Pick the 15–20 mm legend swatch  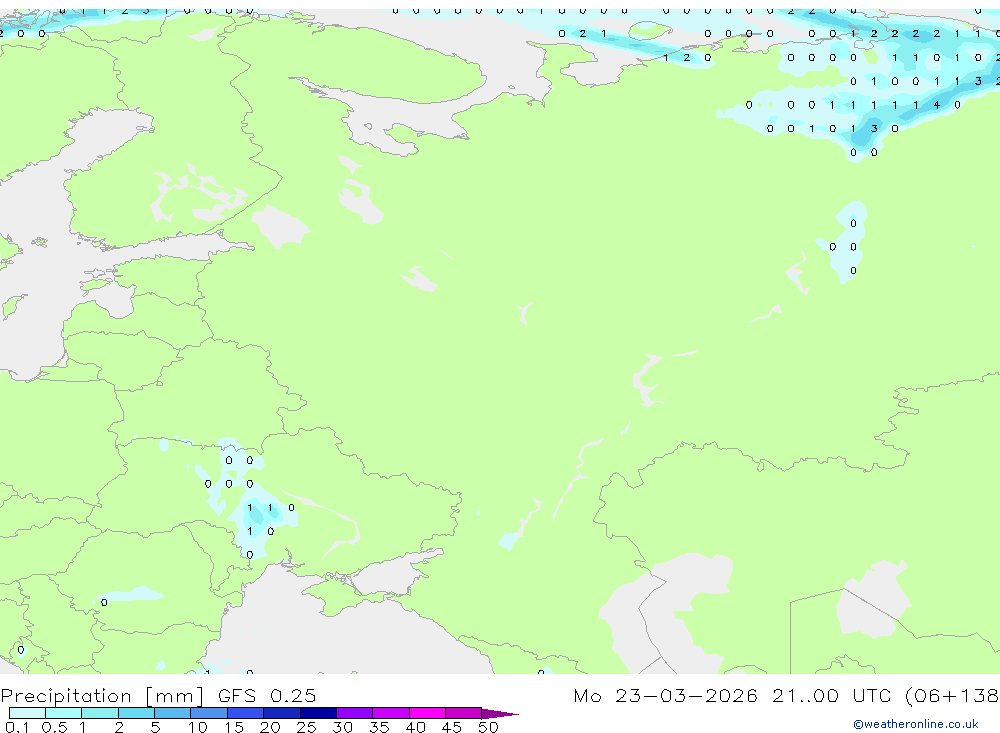click(246, 713)
